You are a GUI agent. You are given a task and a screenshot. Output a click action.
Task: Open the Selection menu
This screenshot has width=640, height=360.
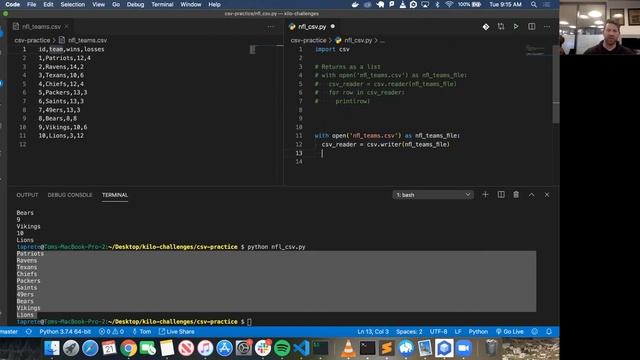tap(73, 4)
